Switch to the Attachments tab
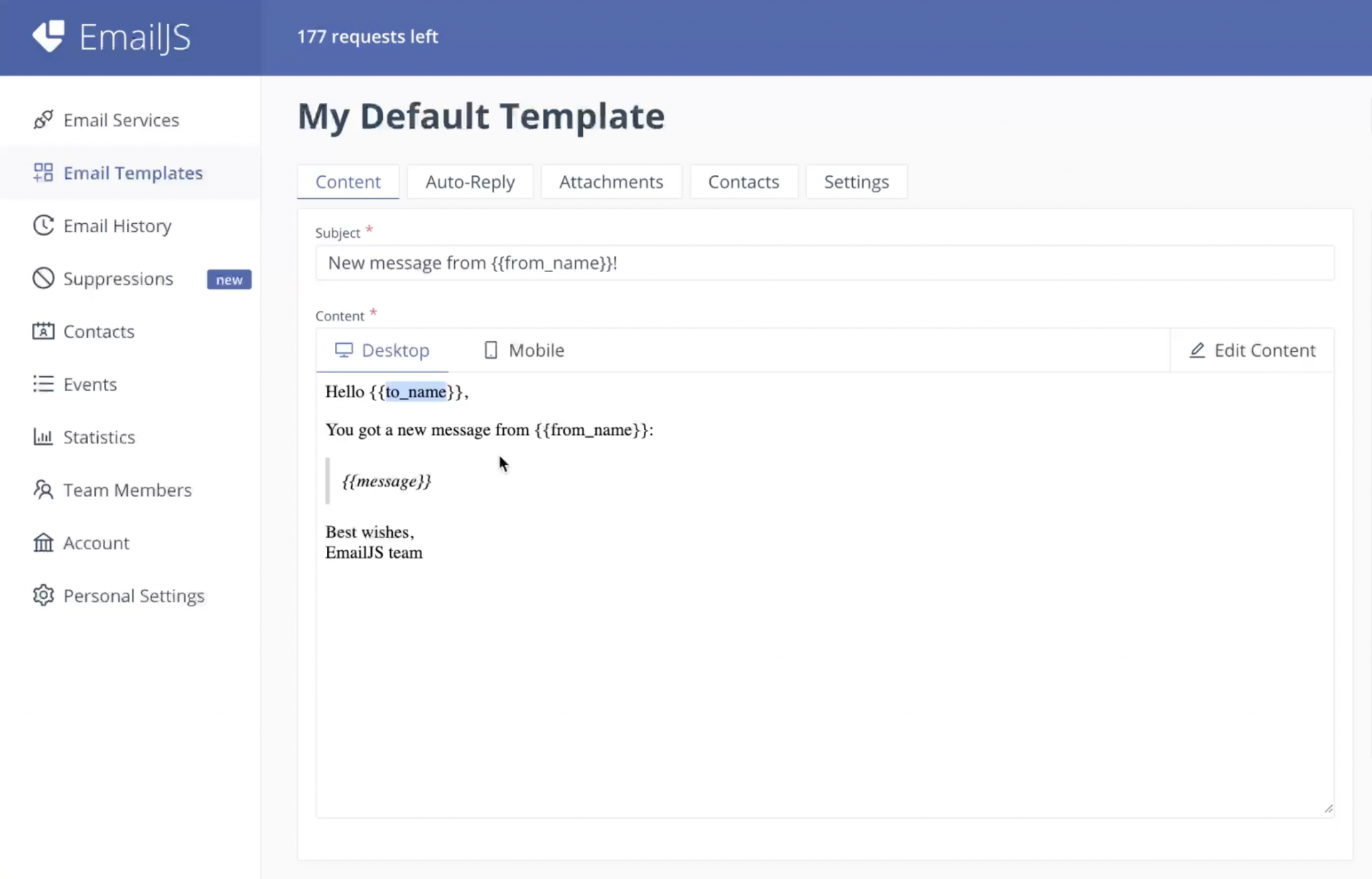 pyautogui.click(x=610, y=181)
